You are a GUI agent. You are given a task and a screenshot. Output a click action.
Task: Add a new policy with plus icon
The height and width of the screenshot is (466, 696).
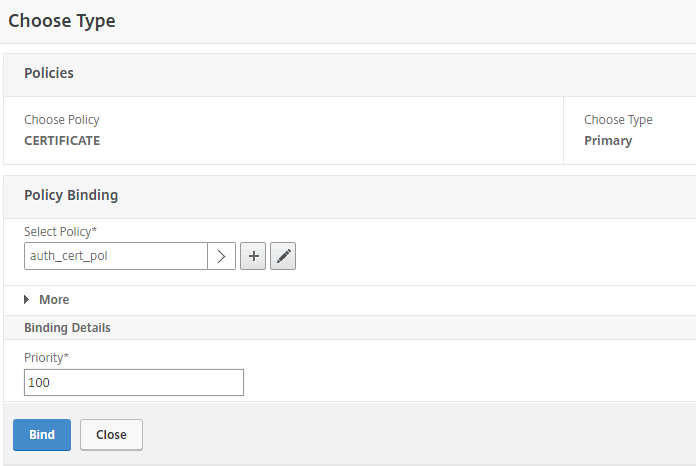tap(253, 256)
